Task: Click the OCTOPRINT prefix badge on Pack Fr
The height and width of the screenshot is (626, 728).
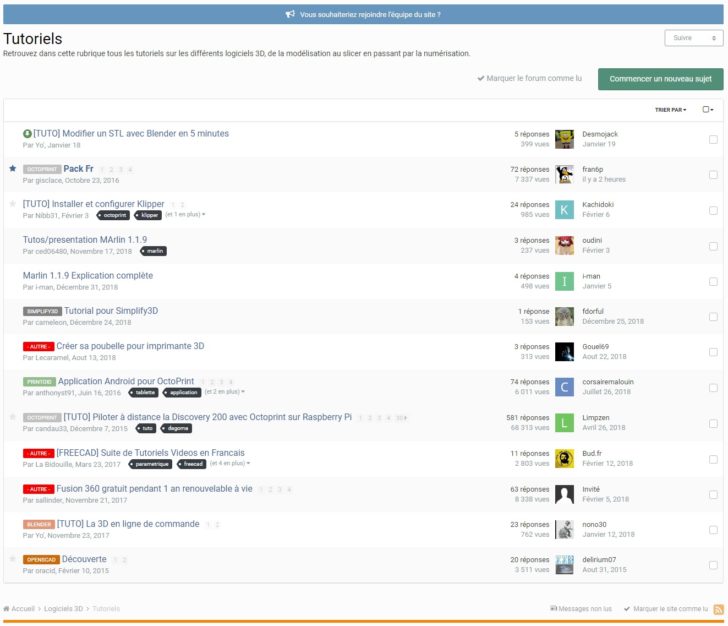Action: click(42, 170)
